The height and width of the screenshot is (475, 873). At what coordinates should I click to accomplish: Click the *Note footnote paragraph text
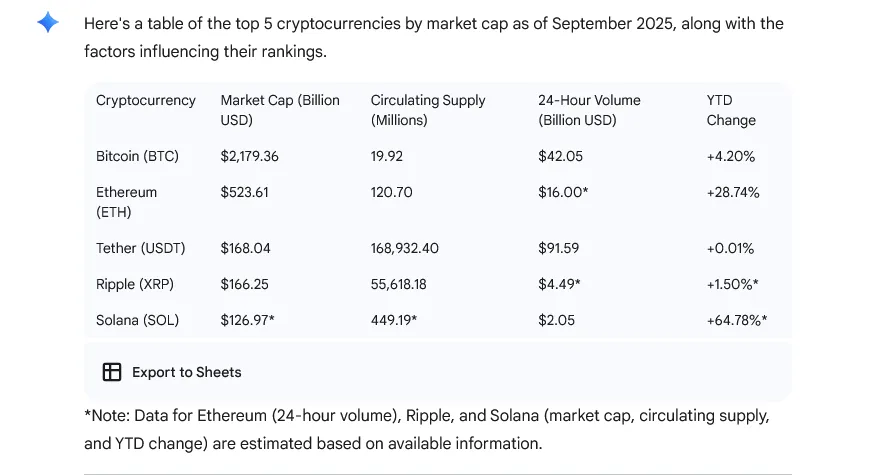tap(427, 429)
